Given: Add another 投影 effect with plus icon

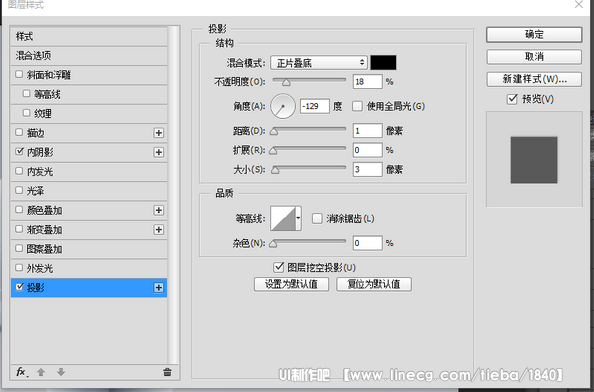Looking at the screenshot, I should pos(159,287).
